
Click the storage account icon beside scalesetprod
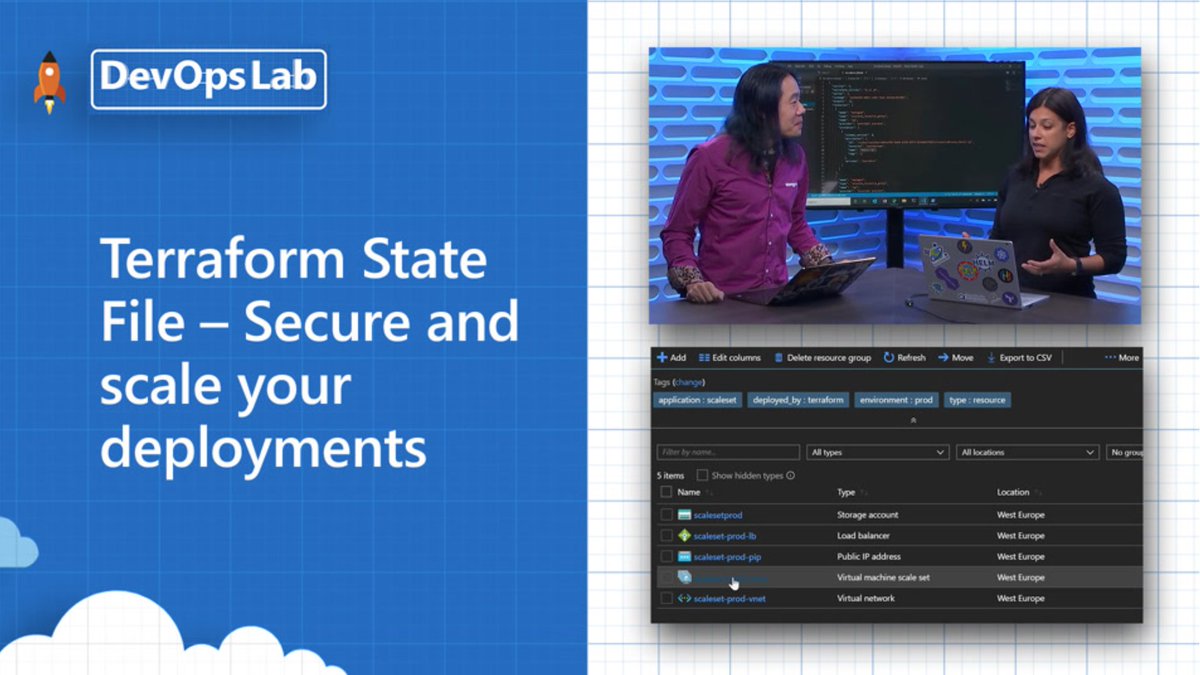pyautogui.click(x=684, y=515)
